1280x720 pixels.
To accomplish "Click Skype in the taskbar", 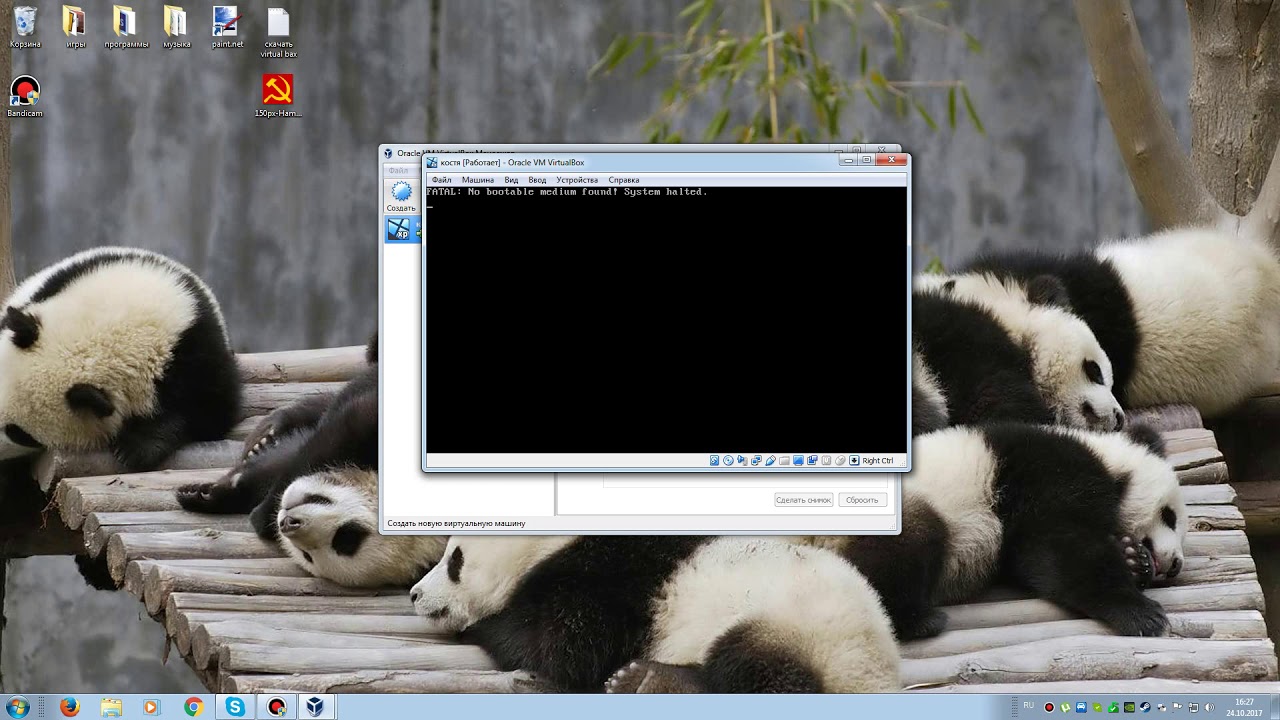I will 235,707.
